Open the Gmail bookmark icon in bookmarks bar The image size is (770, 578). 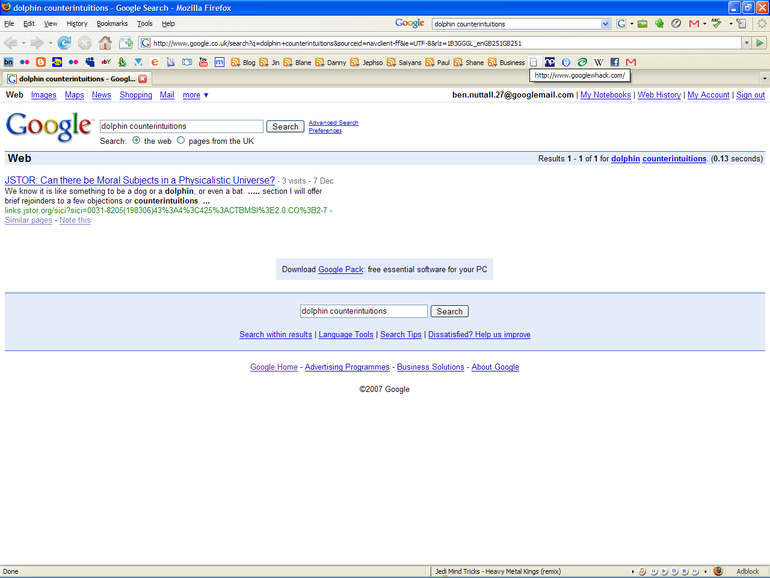point(631,62)
